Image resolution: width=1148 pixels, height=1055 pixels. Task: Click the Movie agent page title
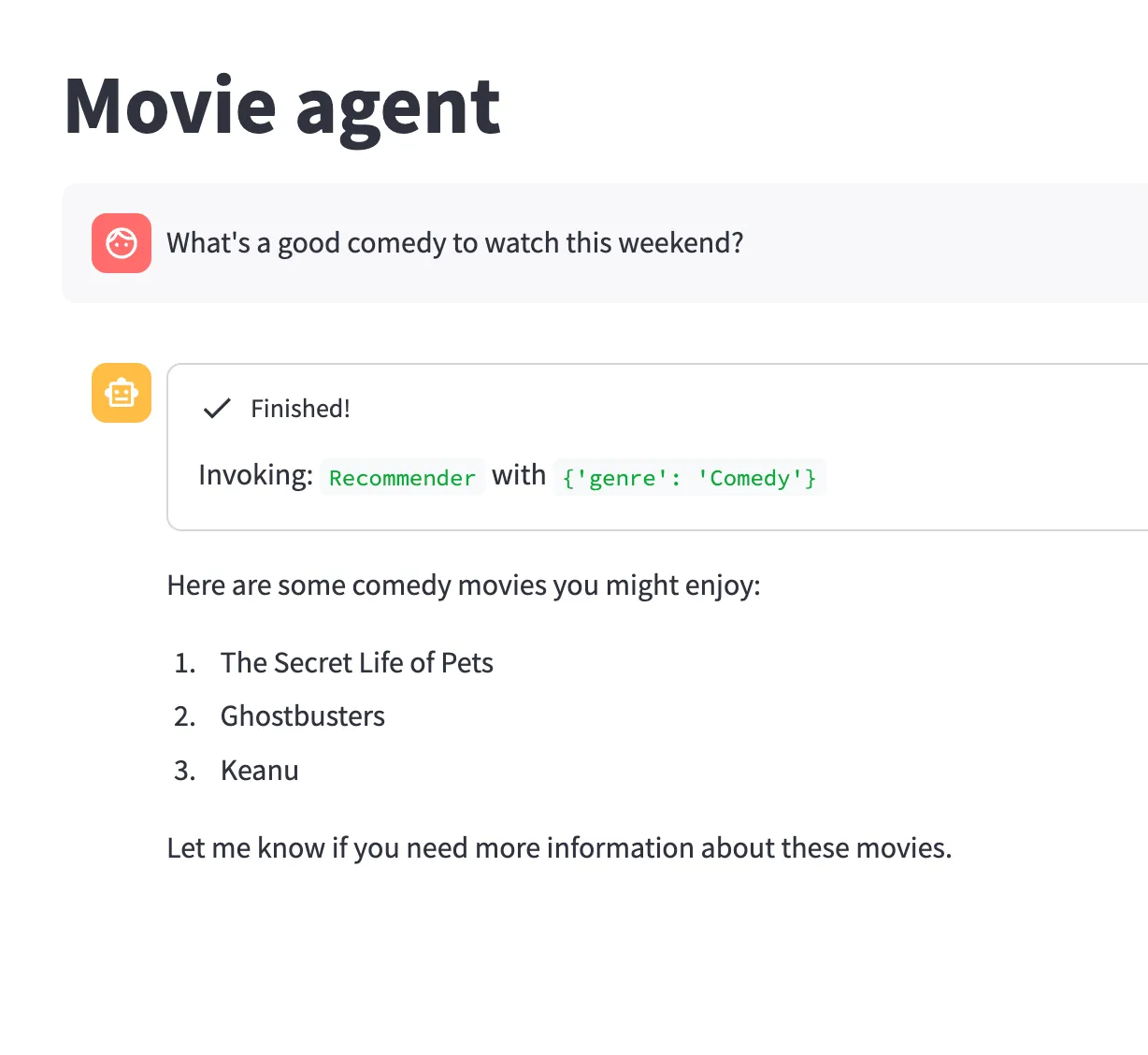click(282, 107)
